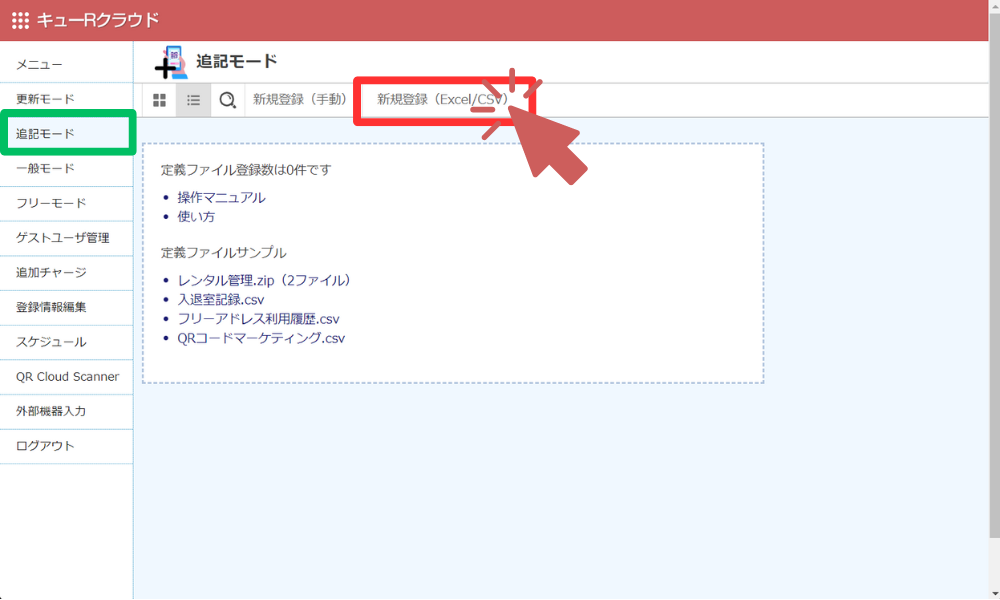
Task: Click the search magnifier icon
Action: pos(228,100)
